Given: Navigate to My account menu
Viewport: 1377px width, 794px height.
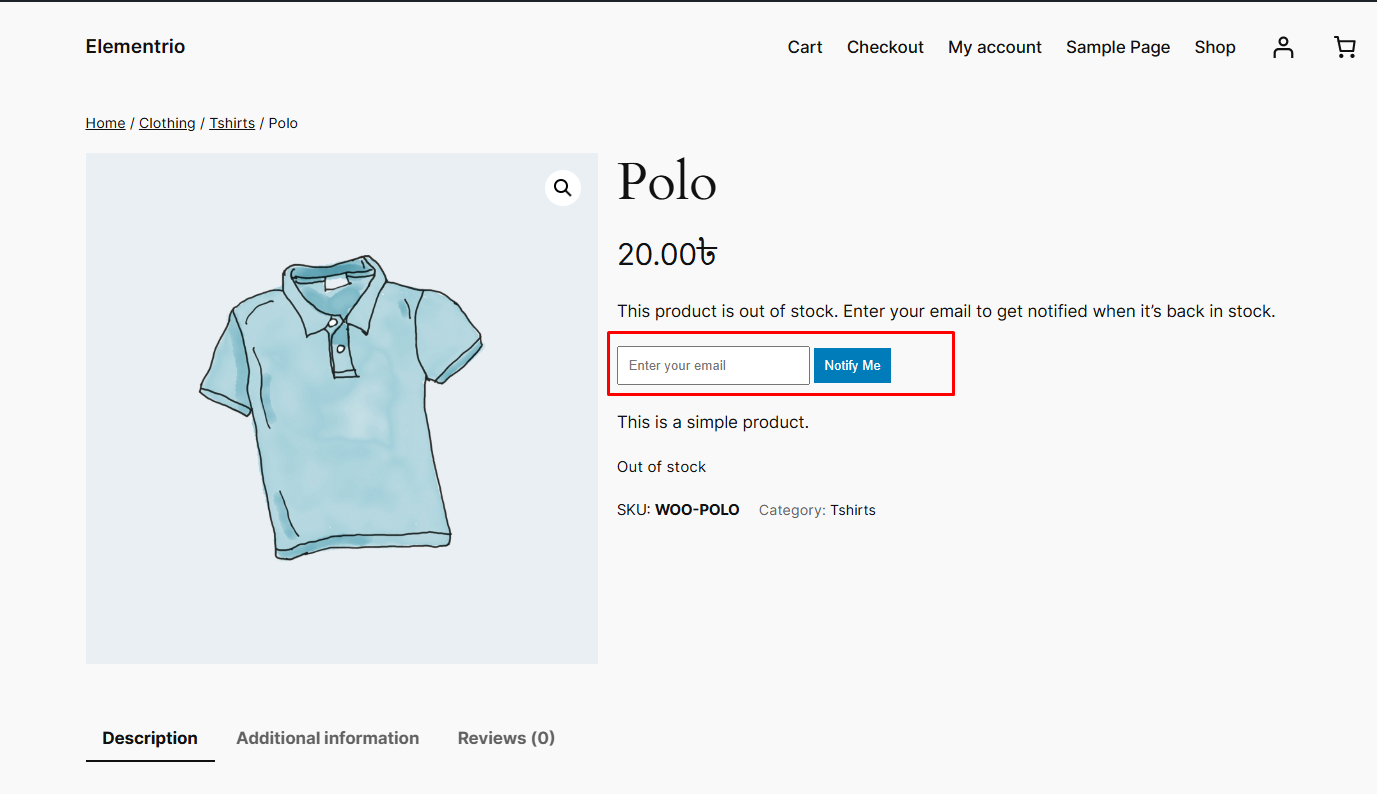Looking at the screenshot, I should click(995, 47).
